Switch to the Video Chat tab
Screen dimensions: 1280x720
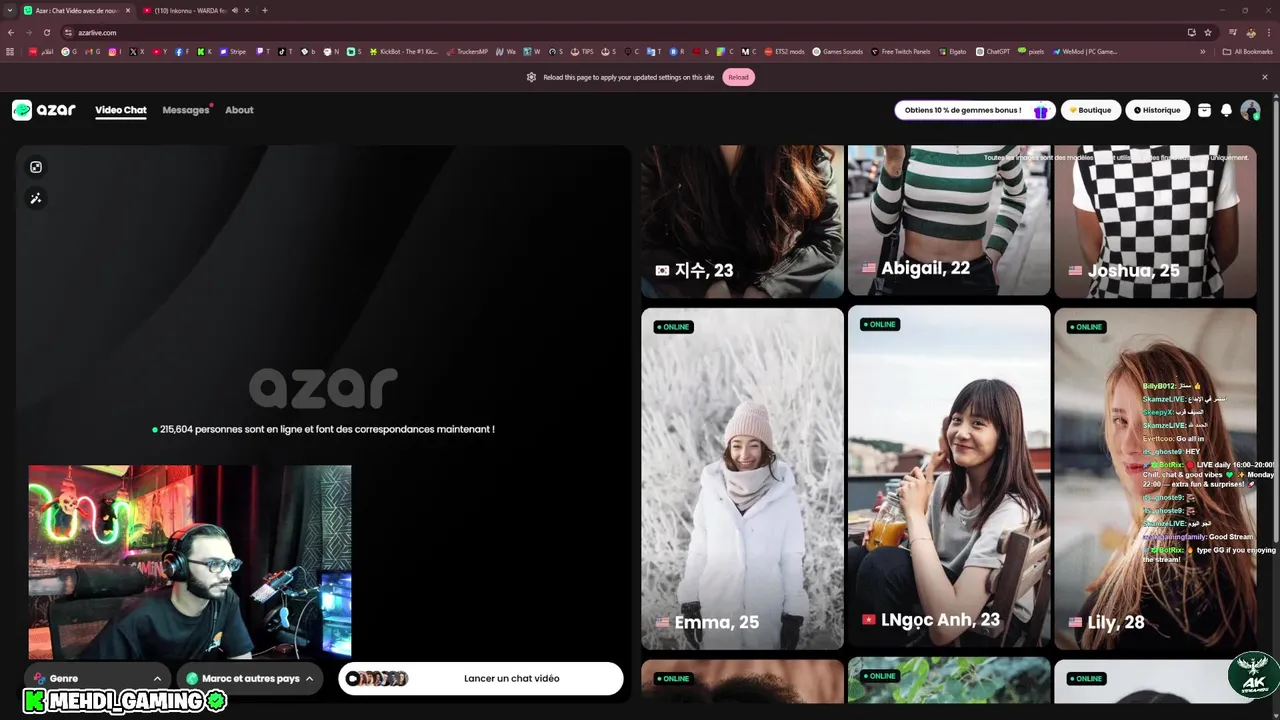tap(121, 110)
